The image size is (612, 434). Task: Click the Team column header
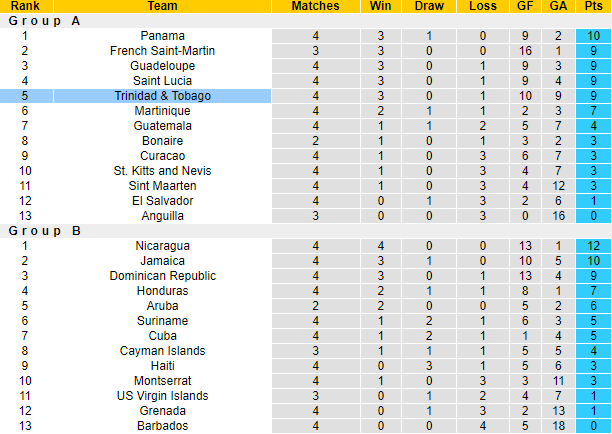(162, 6)
